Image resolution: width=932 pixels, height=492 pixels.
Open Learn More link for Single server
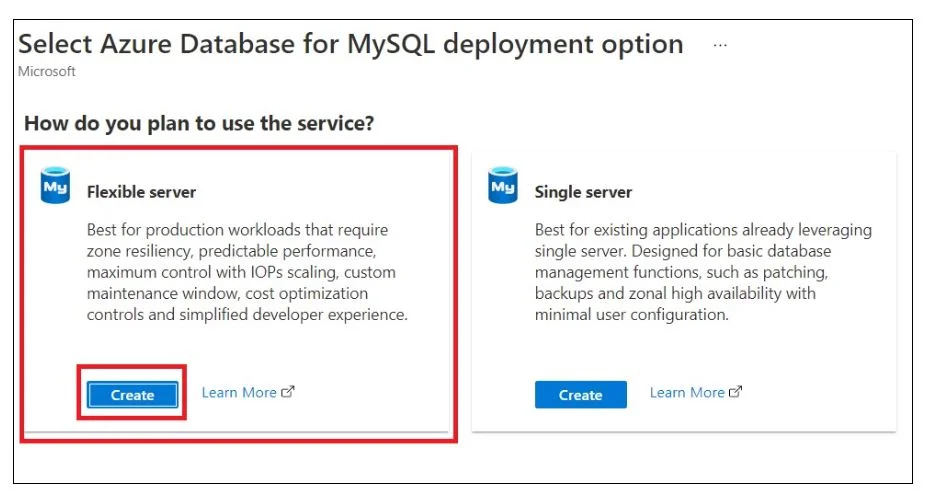tap(696, 392)
